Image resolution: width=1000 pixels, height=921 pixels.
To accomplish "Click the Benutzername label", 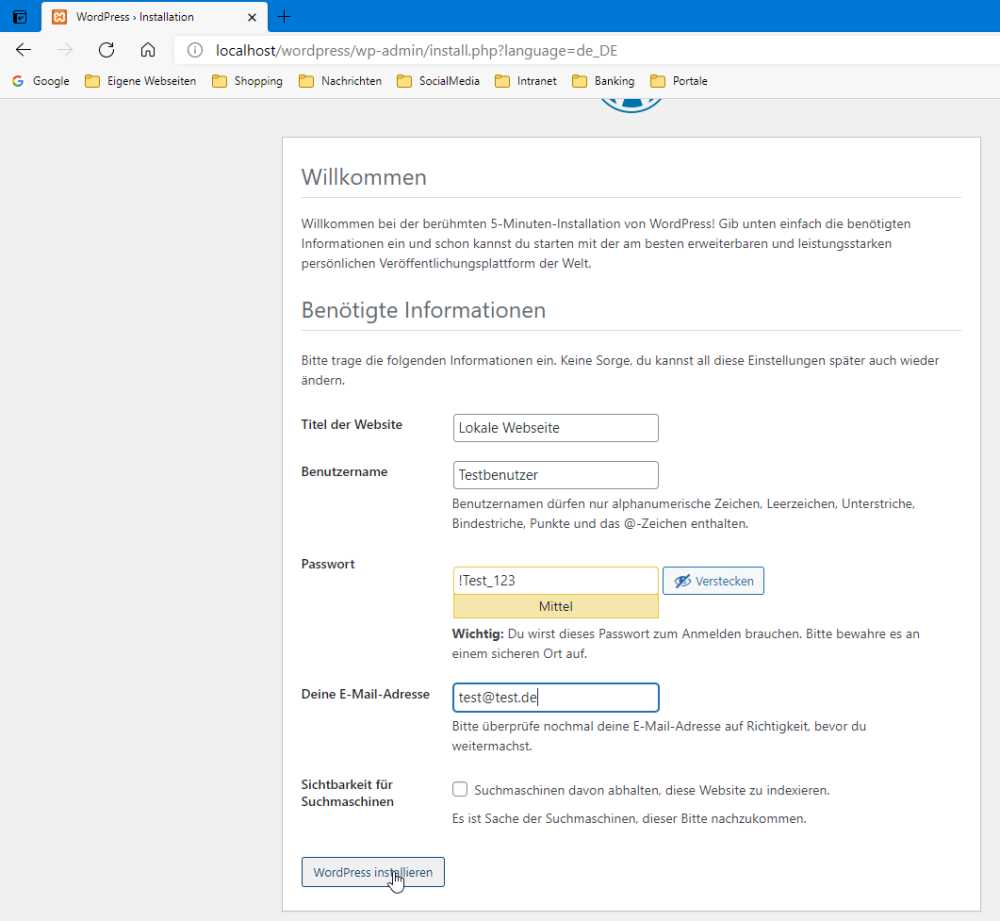I will [344, 472].
